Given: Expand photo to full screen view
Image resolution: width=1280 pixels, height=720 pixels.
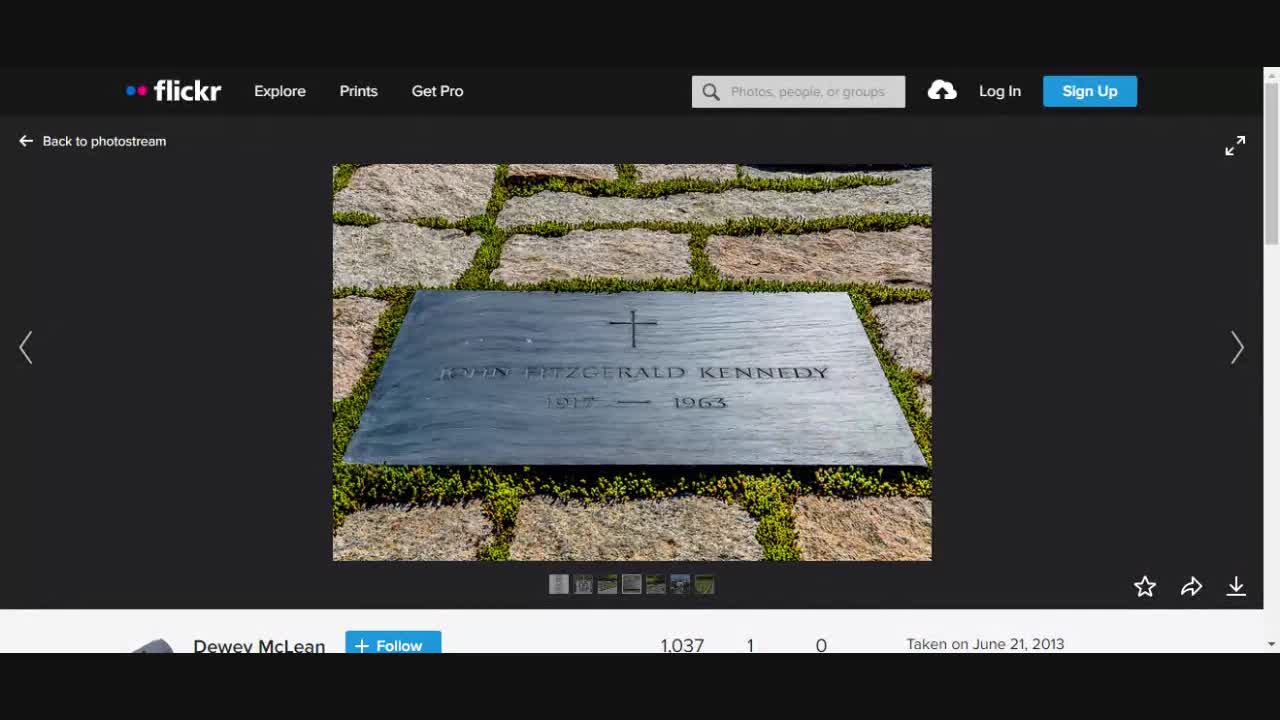Looking at the screenshot, I should tap(1235, 146).
